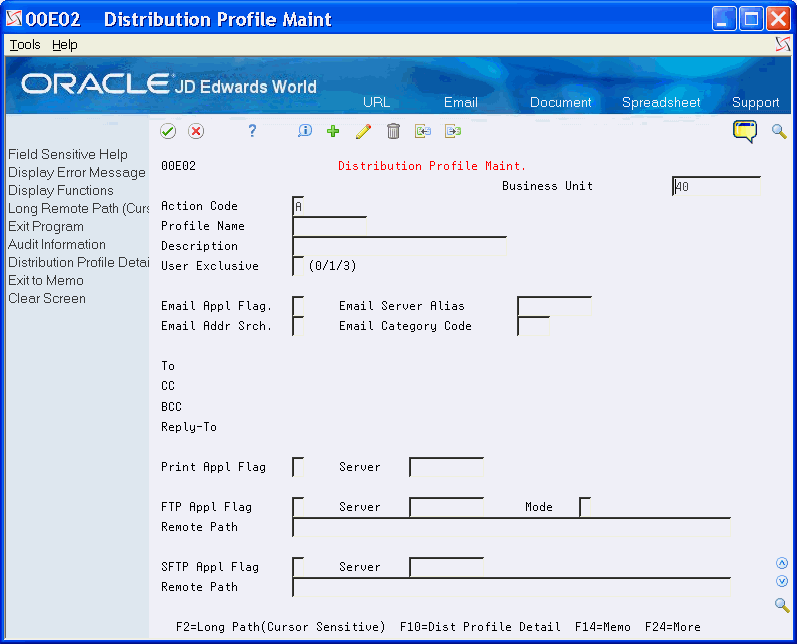The height and width of the screenshot is (644, 797).
Task: Choose Exit to Memo in sidebar
Action: pos(46,280)
